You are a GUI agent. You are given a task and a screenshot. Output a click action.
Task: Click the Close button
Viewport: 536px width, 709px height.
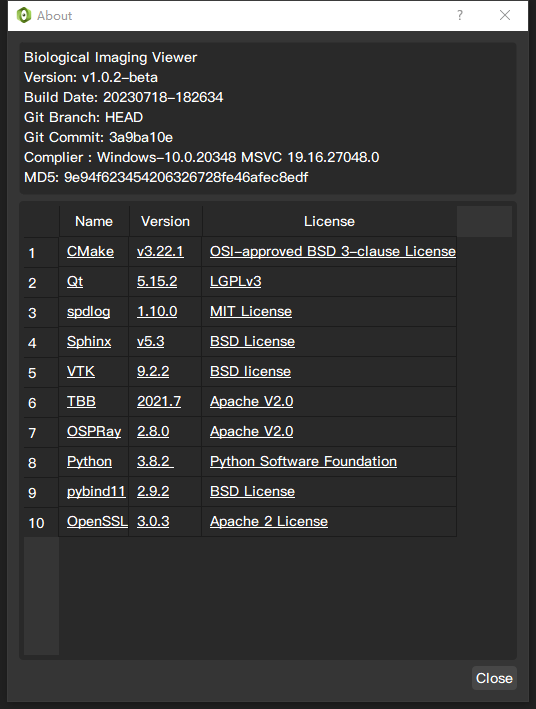pyautogui.click(x=494, y=678)
